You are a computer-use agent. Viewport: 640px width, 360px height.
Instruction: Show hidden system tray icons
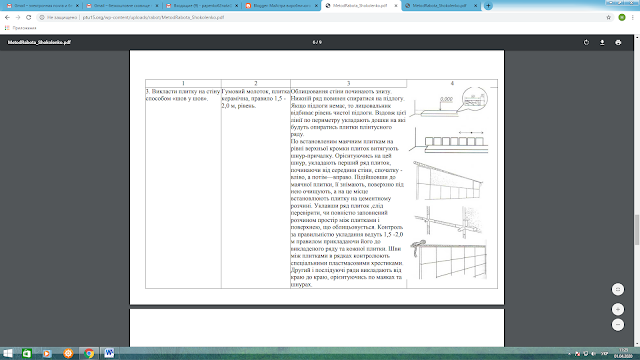tap(569, 354)
